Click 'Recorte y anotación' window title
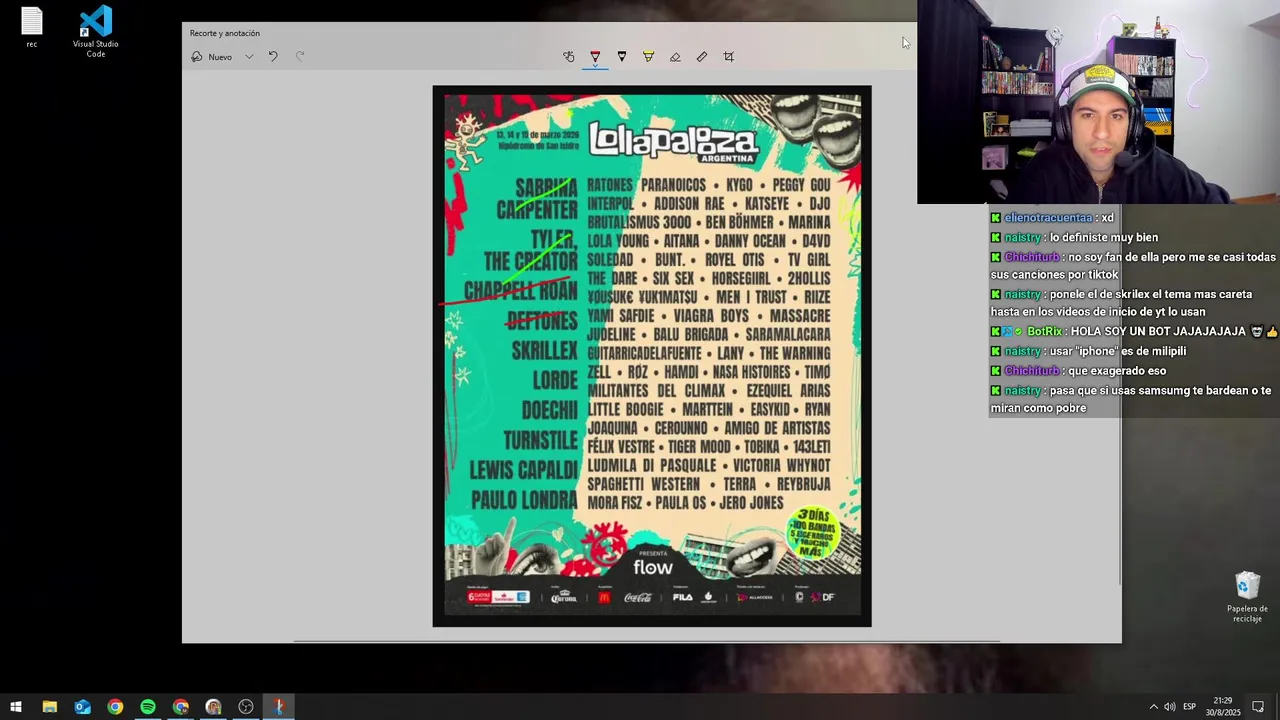Viewport: 1280px width, 720px height. 225,33
